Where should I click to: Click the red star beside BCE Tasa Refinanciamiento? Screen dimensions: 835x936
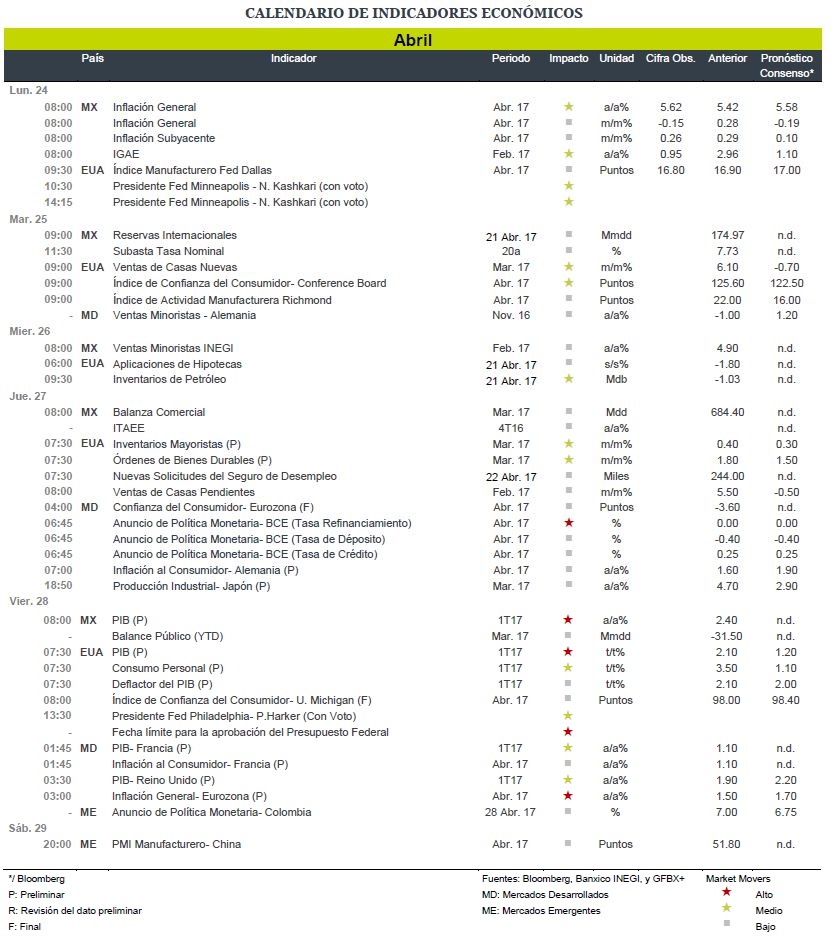coord(569,522)
